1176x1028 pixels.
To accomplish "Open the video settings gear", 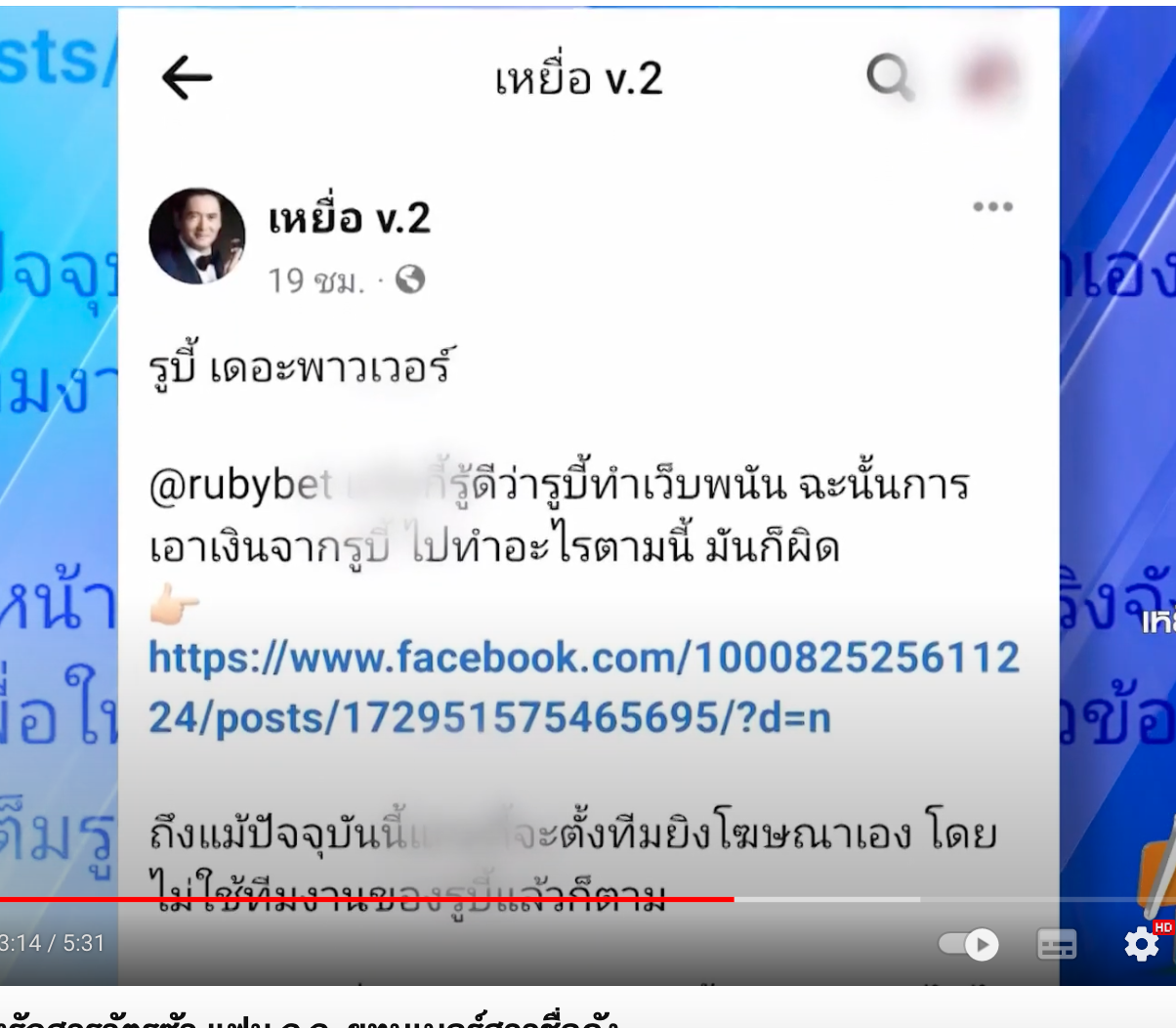I will 1141,944.
